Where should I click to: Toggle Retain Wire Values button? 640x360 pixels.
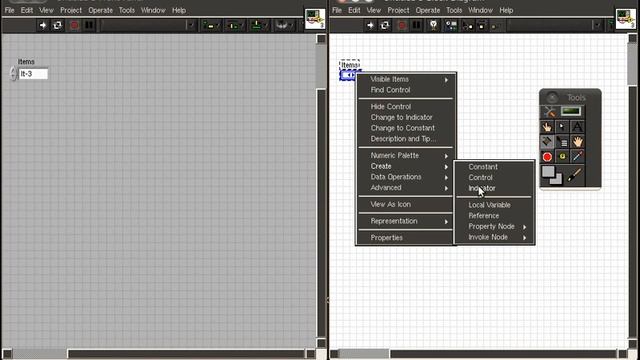pos(451,25)
